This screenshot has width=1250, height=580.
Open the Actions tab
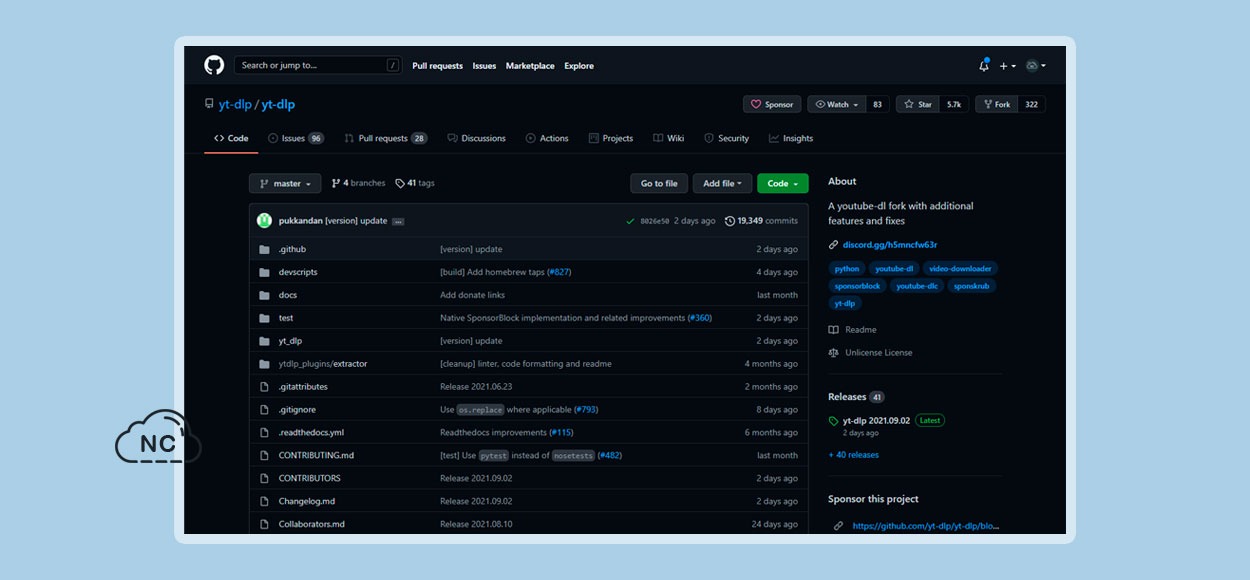pos(547,139)
